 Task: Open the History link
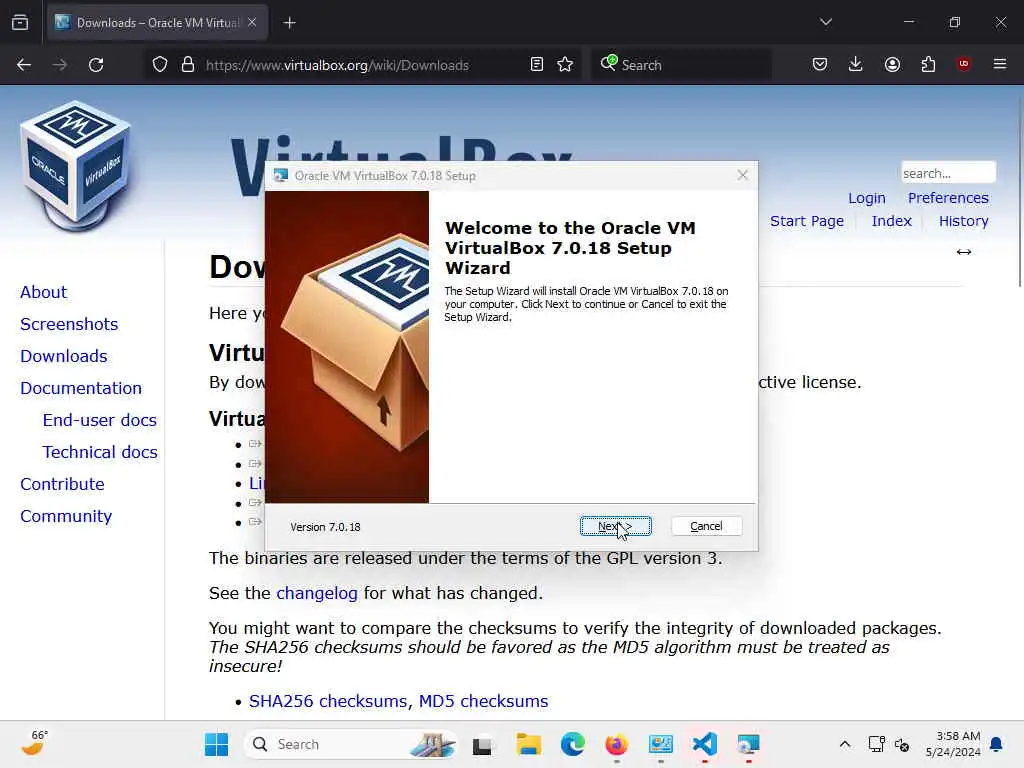[x=963, y=221]
